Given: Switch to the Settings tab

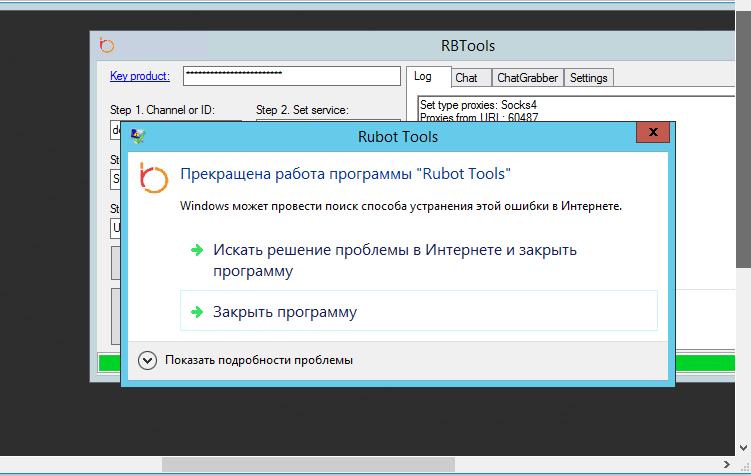Looking at the screenshot, I should pyautogui.click(x=589, y=78).
